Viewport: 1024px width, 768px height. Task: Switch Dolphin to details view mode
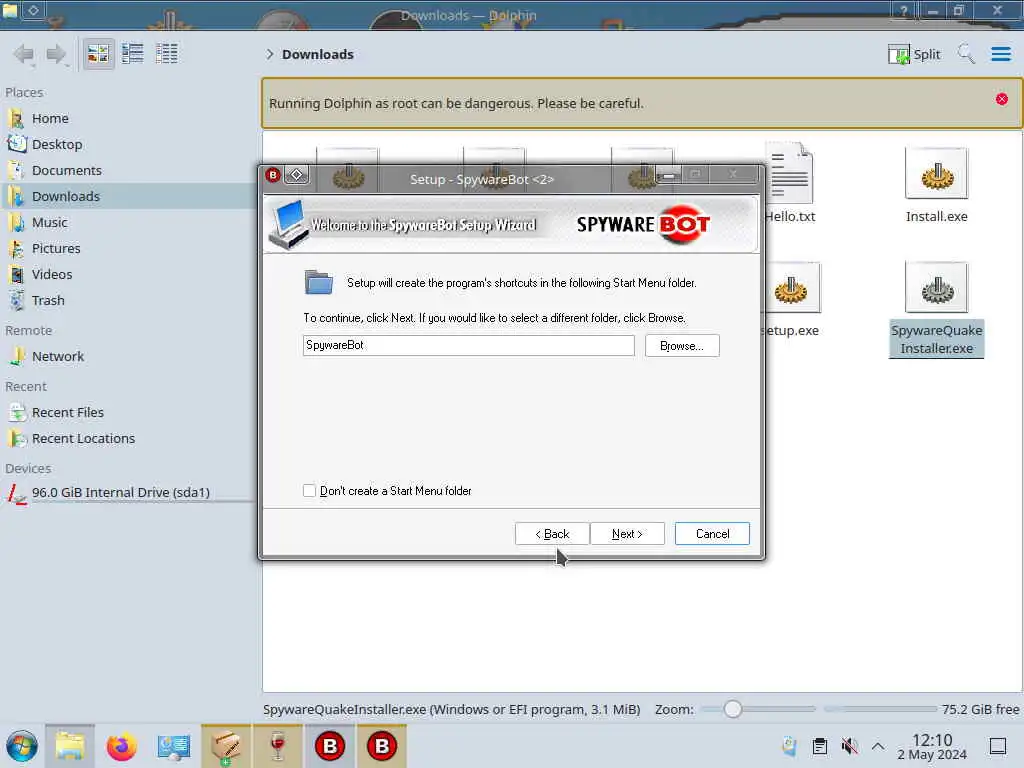(x=167, y=54)
